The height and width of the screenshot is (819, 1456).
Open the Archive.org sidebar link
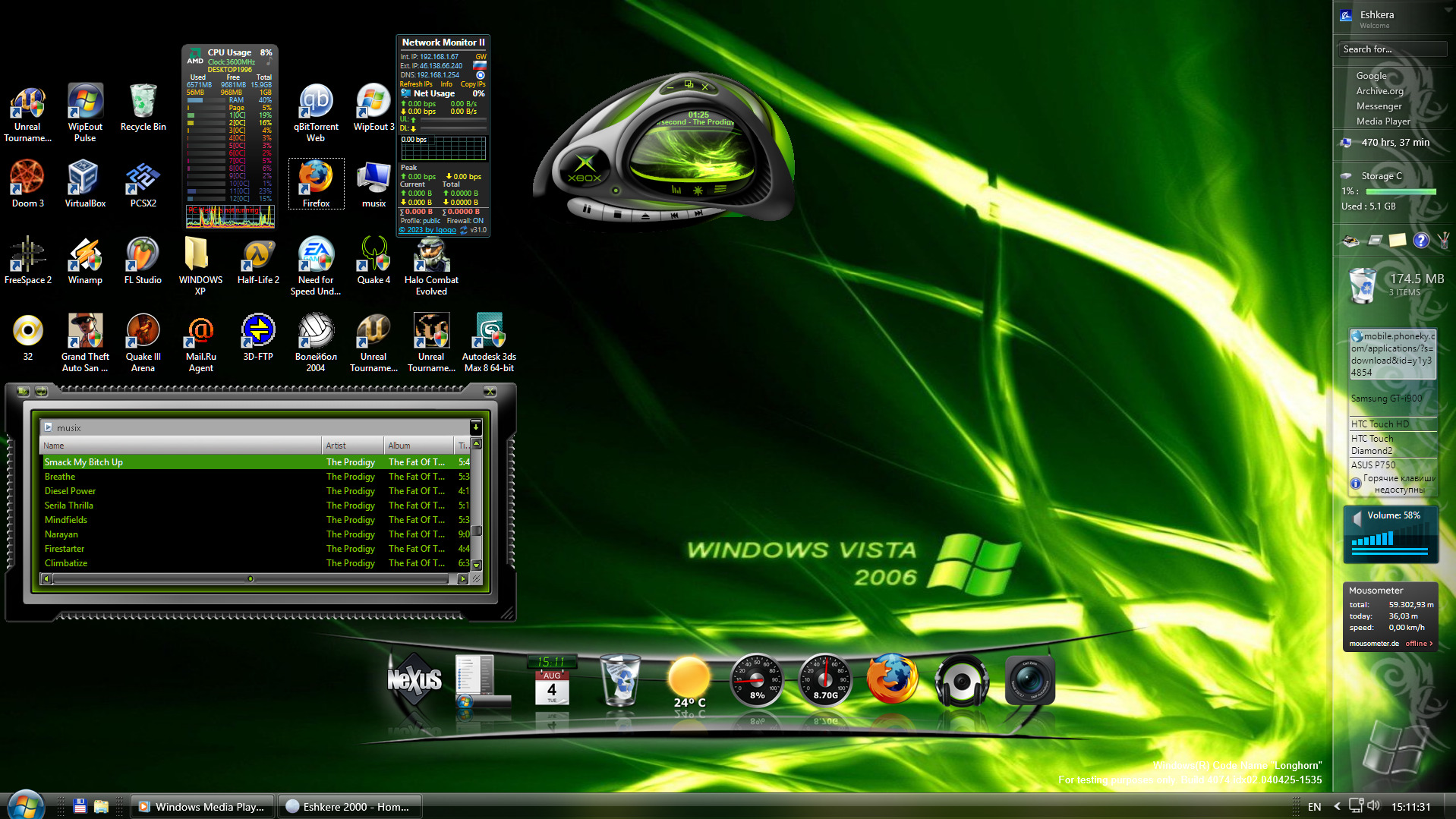(1379, 91)
